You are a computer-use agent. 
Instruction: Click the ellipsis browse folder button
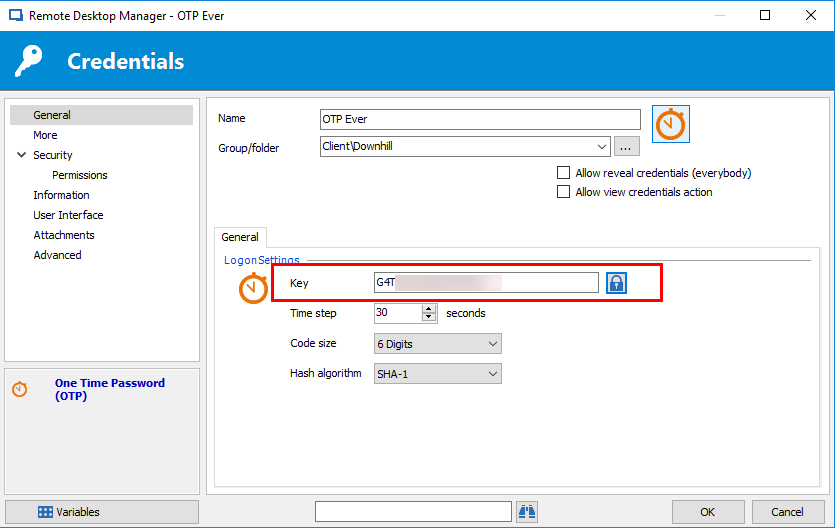point(626,146)
